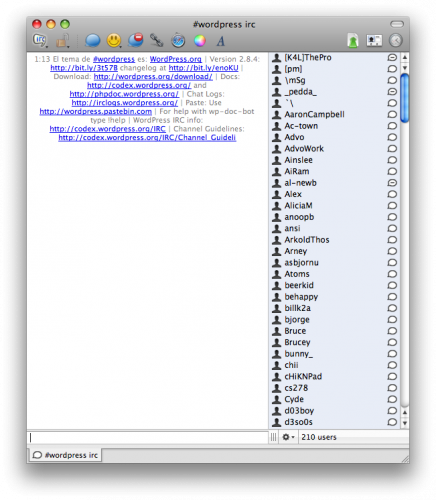The width and height of the screenshot is (436, 500).
Task: Click the clock history toolbar icon
Action: 396,40
